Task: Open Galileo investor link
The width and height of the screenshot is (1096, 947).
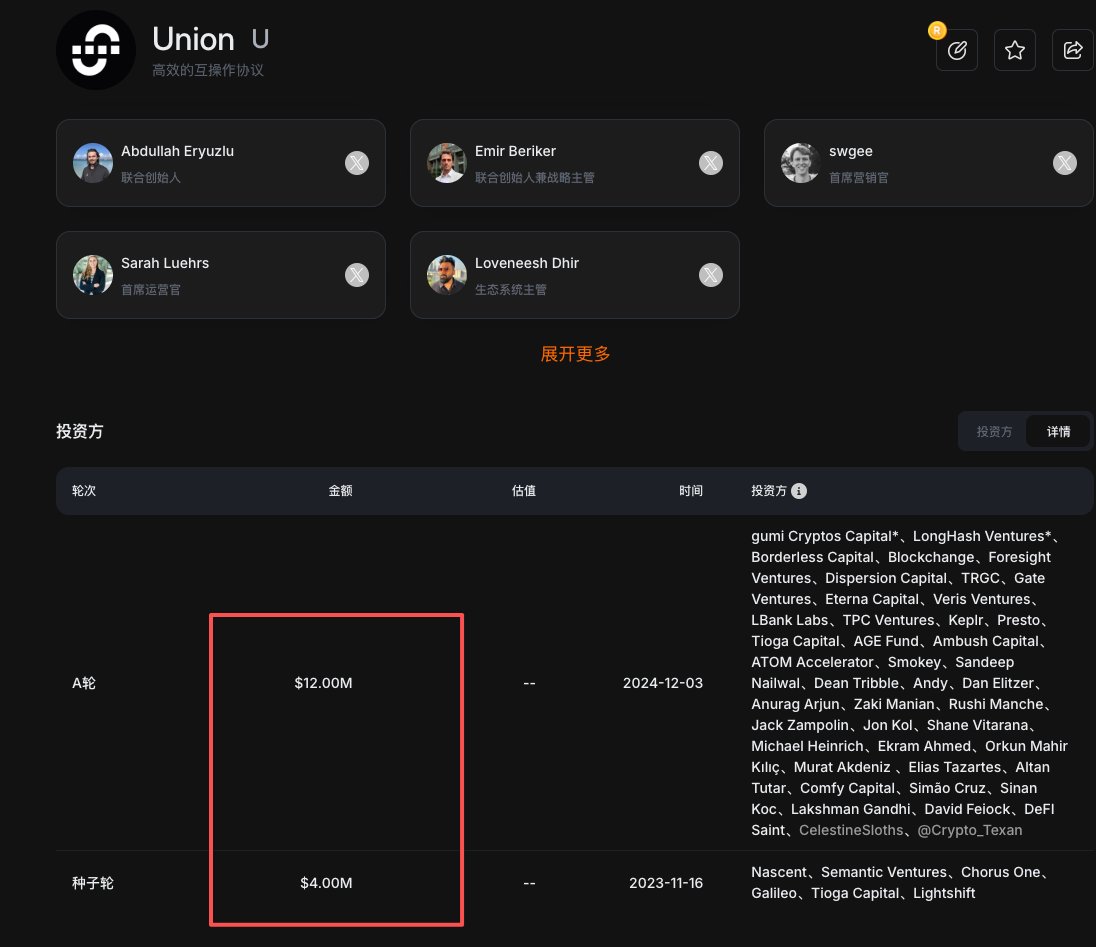Action: click(774, 892)
